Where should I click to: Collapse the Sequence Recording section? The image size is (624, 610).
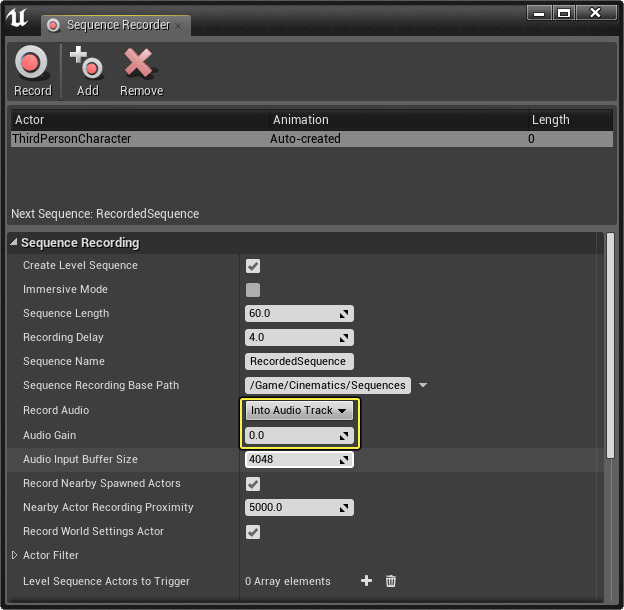14,243
